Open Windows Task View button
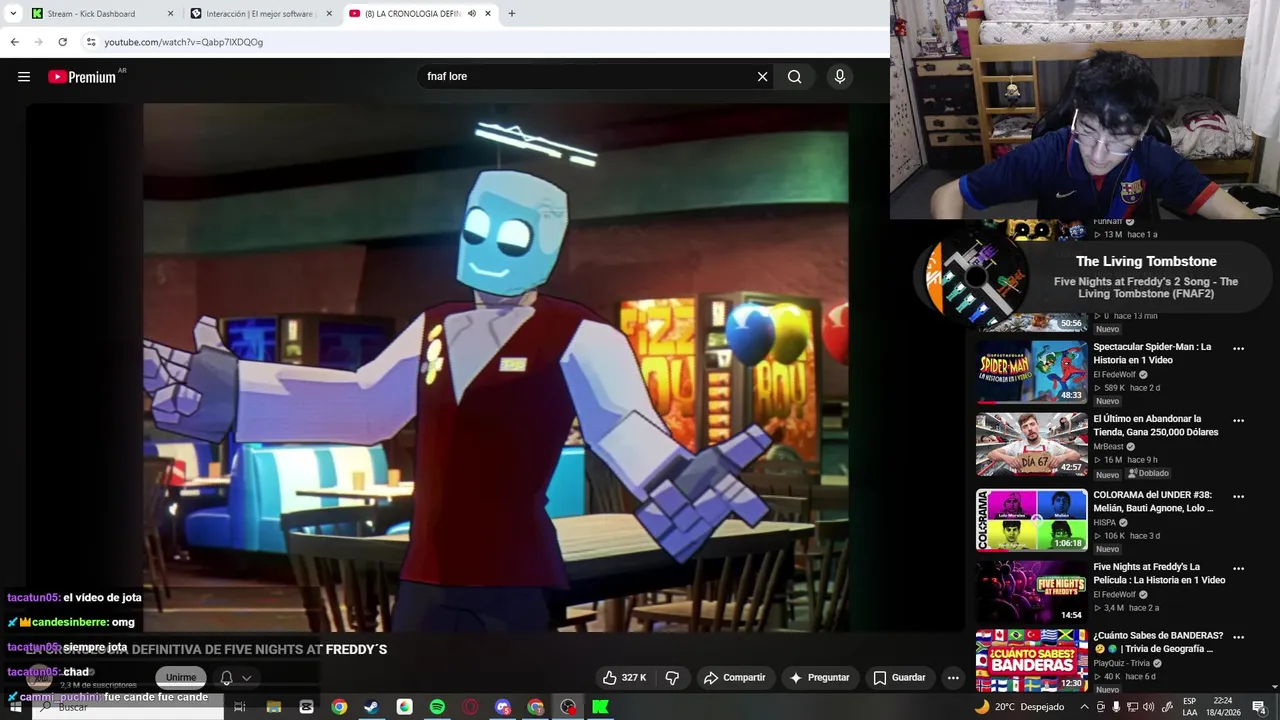1280x720 pixels. [240, 707]
